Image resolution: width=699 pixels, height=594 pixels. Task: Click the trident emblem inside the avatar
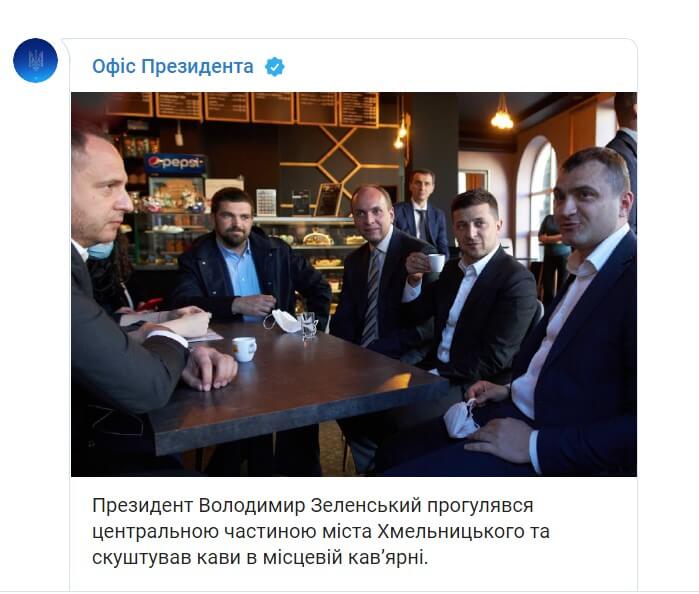pos(36,60)
